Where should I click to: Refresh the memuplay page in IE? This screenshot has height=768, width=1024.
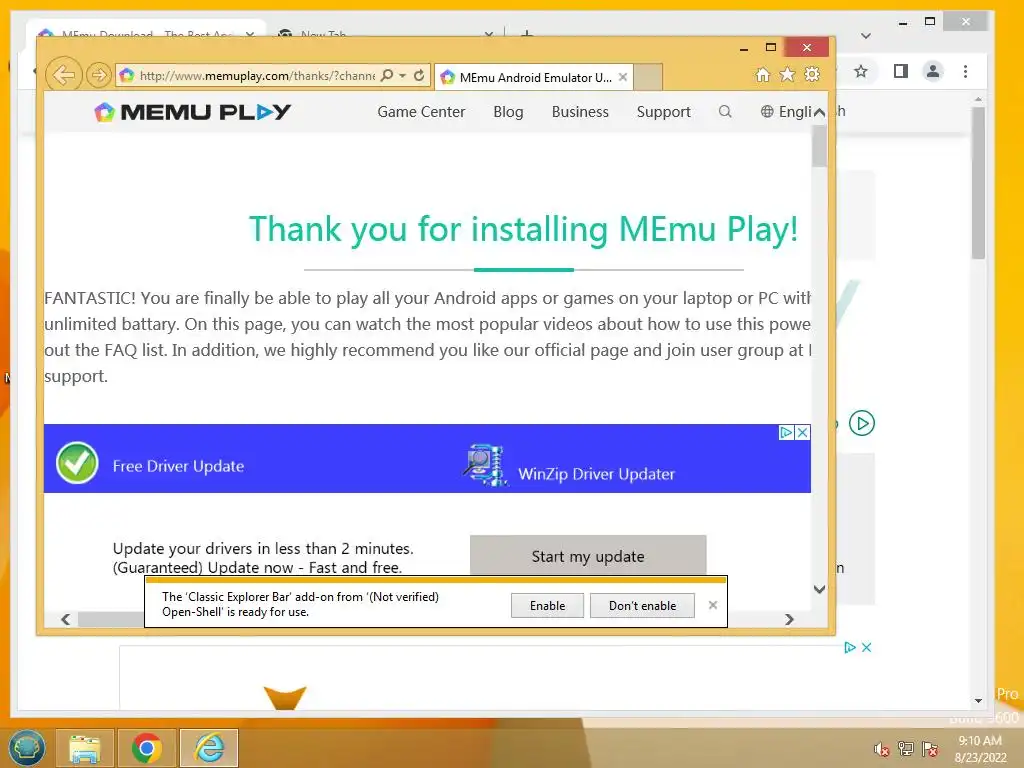pyautogui.click(x=419, y=76)
